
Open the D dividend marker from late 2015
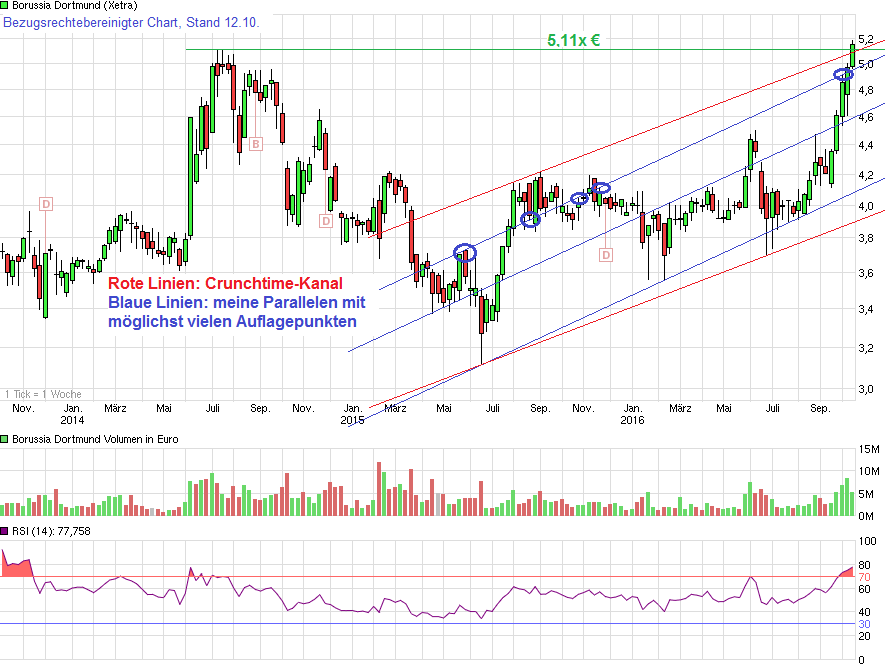point(606,255)
